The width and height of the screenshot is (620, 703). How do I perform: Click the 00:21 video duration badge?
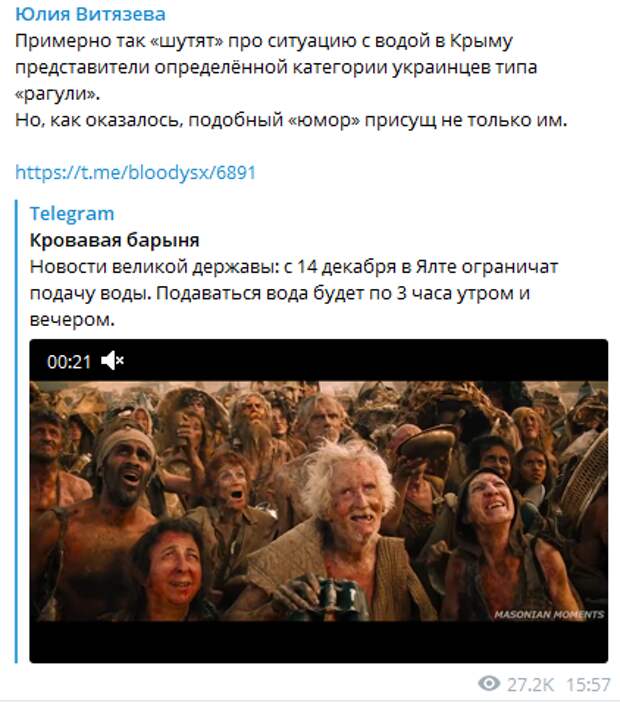click(x=69, y=361)
